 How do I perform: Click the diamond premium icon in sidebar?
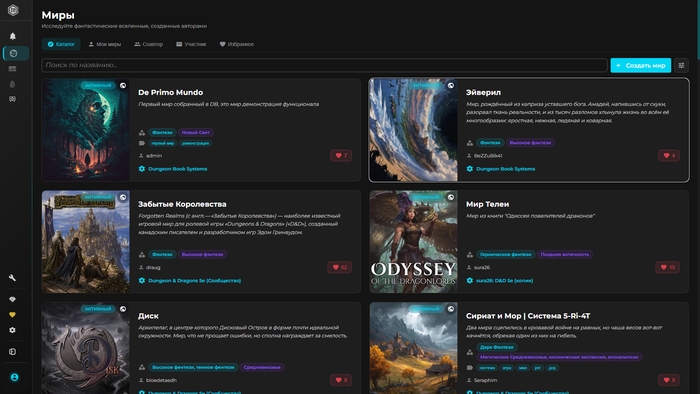(12, 299)
